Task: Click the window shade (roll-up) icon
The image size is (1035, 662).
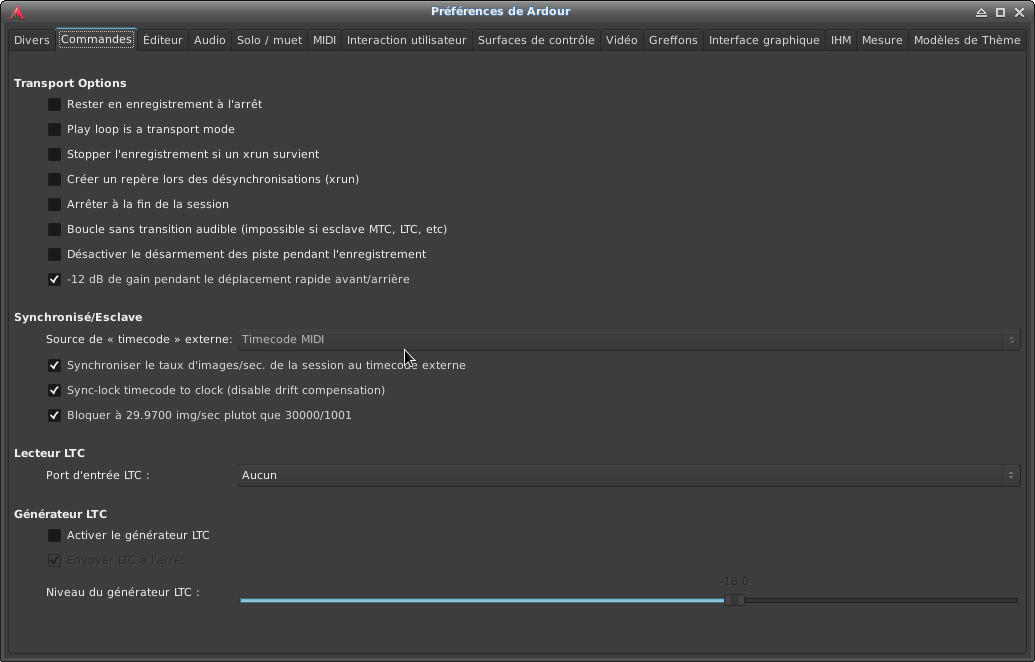Action: coord(982,13)
